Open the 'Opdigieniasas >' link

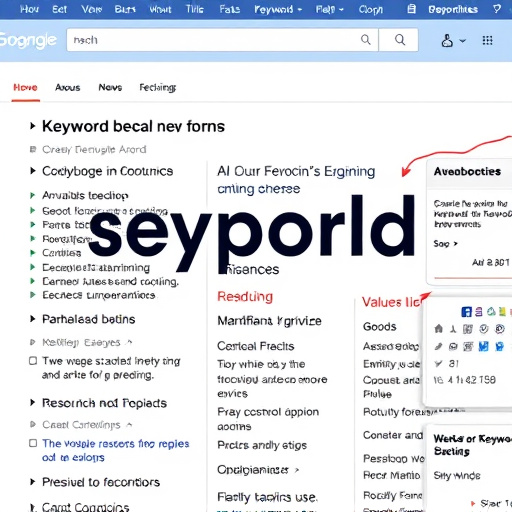[258, 470]
